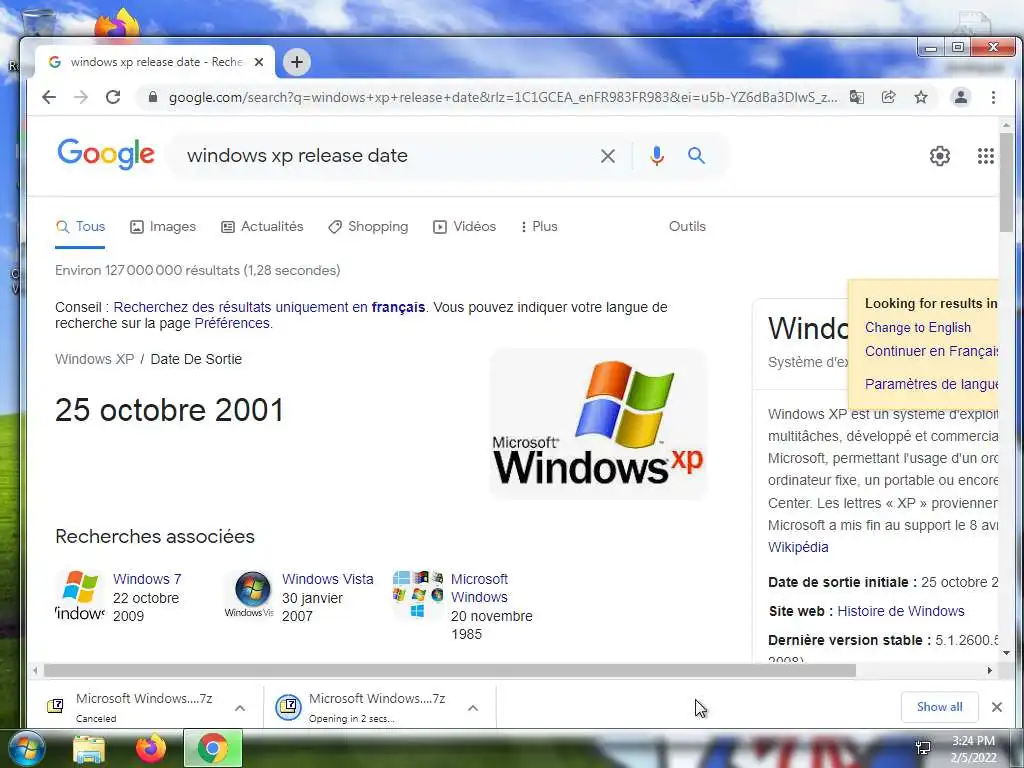Viewport: 1024px width, 768px height.
Task: Launch Firefox from the taskbar
Action: pos(151,749)
